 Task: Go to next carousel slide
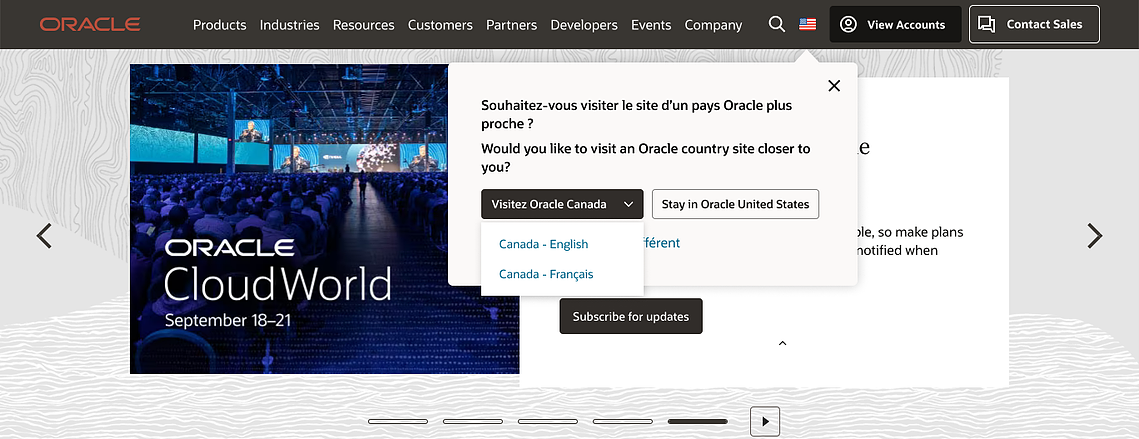point(1094,235)
